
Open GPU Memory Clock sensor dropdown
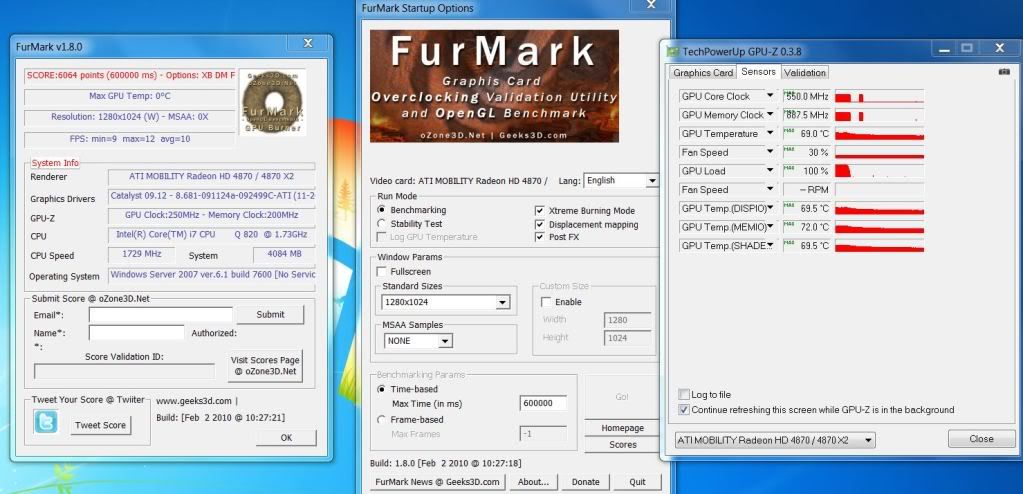[x=771, y=115]
